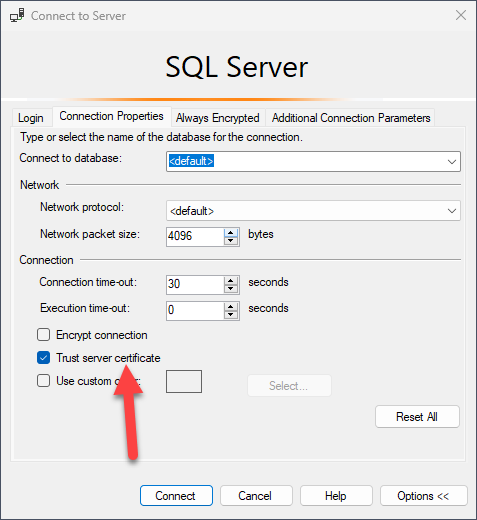The height and width of the screenshot is (520, 477).
Task: Click the Connect button
Action: (x=176, y=496)
